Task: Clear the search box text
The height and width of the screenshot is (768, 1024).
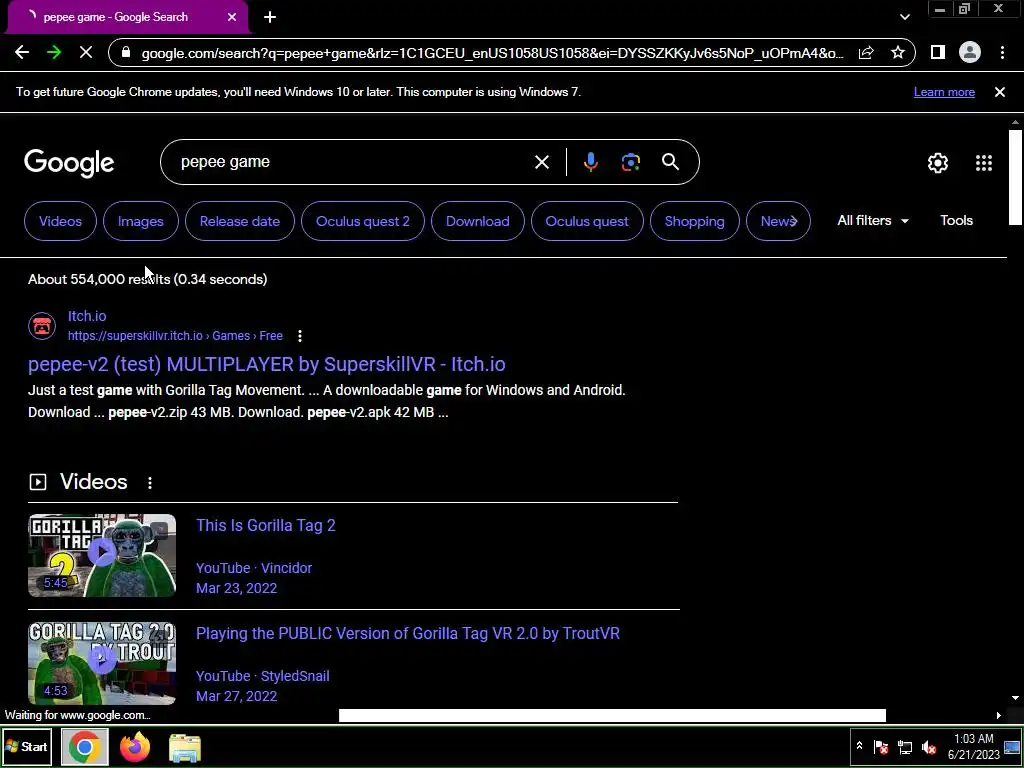Action: click(542, 162)
